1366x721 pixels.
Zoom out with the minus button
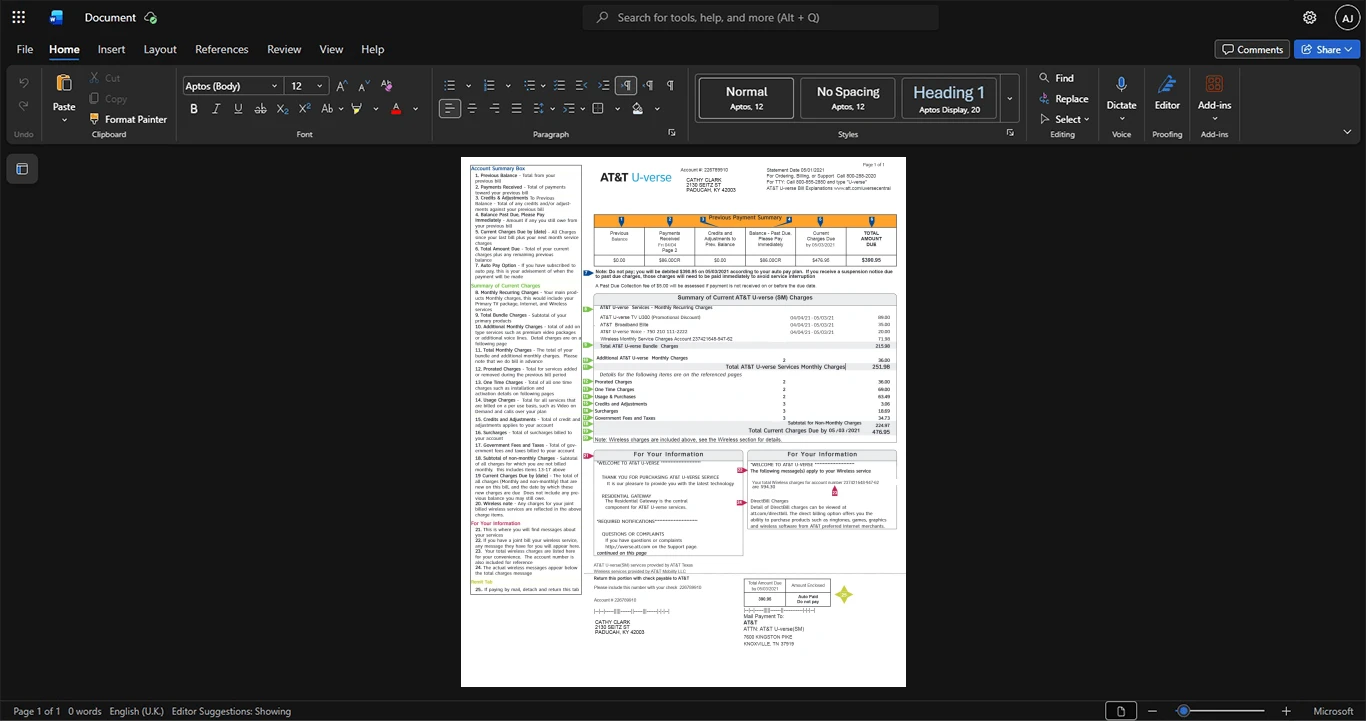1151,711
